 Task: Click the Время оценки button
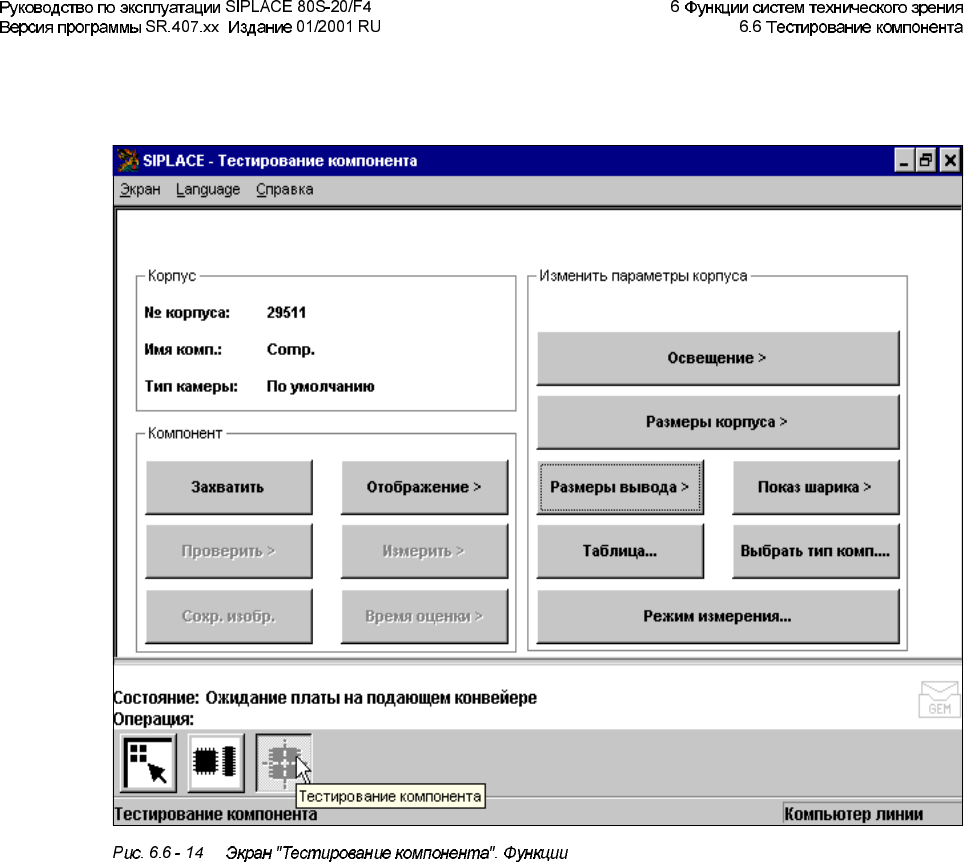(424, 616)
